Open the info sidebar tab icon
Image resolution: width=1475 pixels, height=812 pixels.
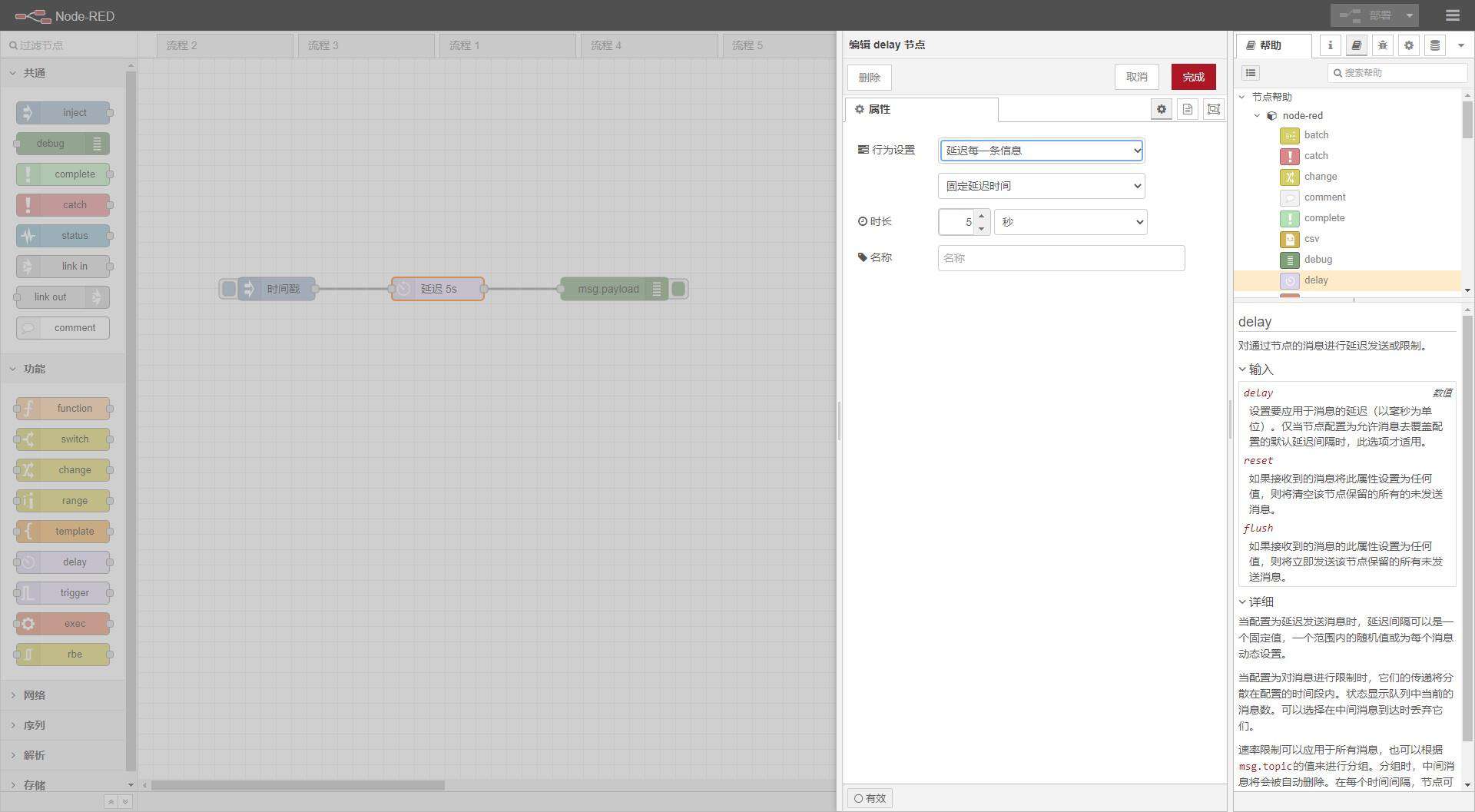coord(1331,45)
